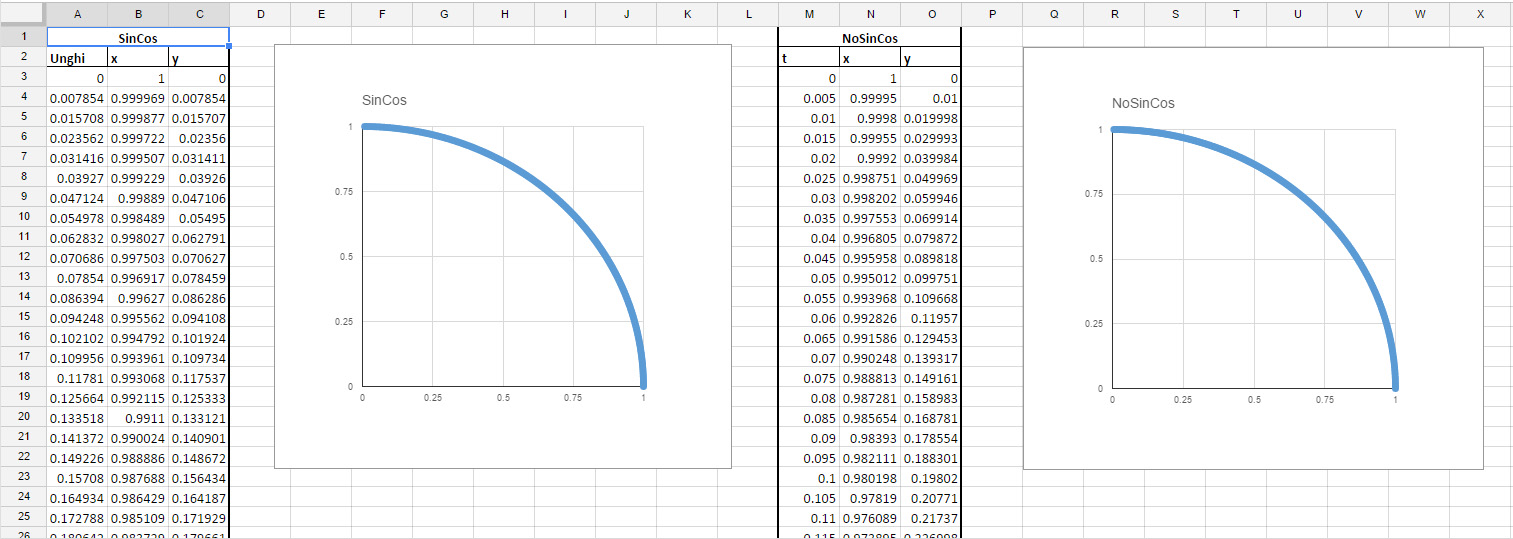The image size is (1513, 539).
Task: Select the cell with value 0.98393
Action: coord(869,439)
